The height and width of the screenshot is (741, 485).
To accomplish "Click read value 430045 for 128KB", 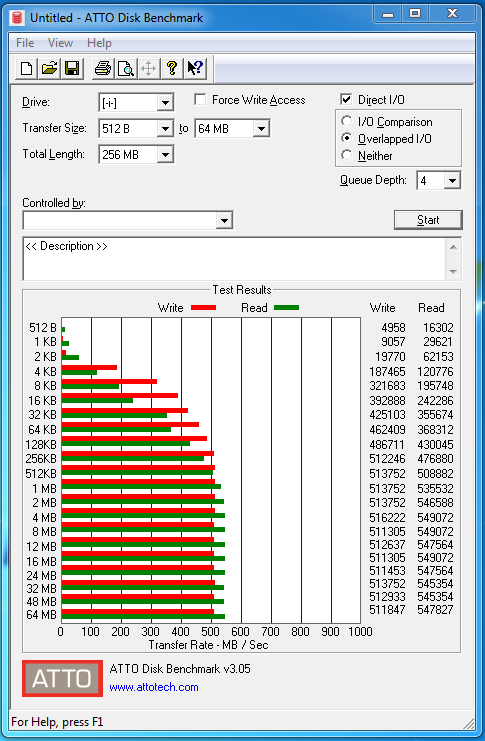I will click(435, 445).
